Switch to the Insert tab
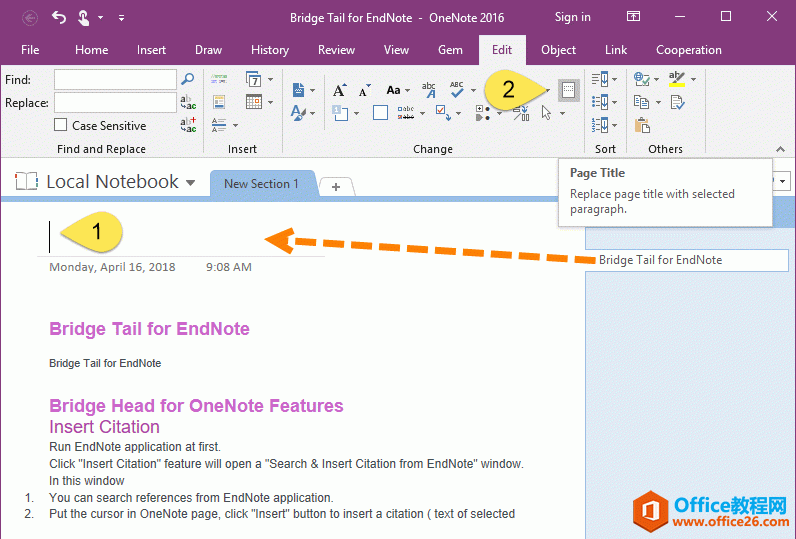Image resolution: width=796 pixels, height=539 pixels. point(151,50)
